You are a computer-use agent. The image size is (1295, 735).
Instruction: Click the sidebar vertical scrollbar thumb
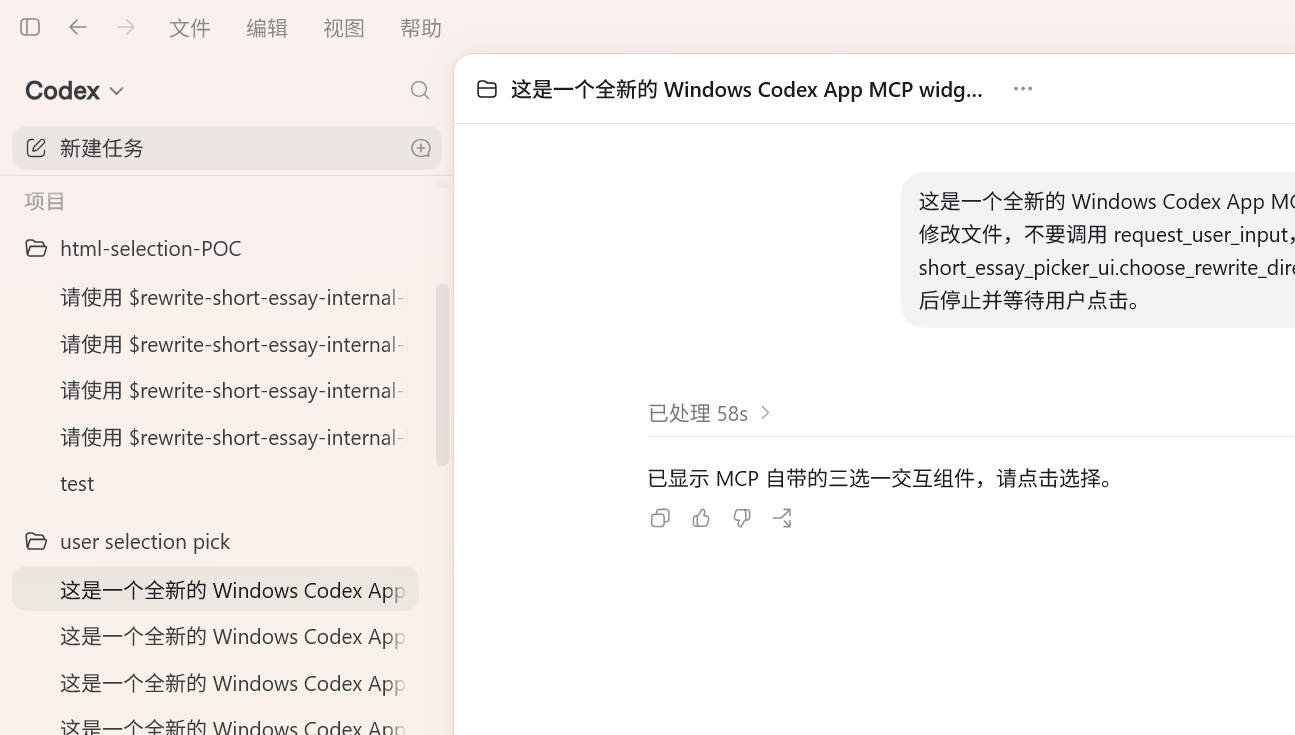click(x=442, y=375)
